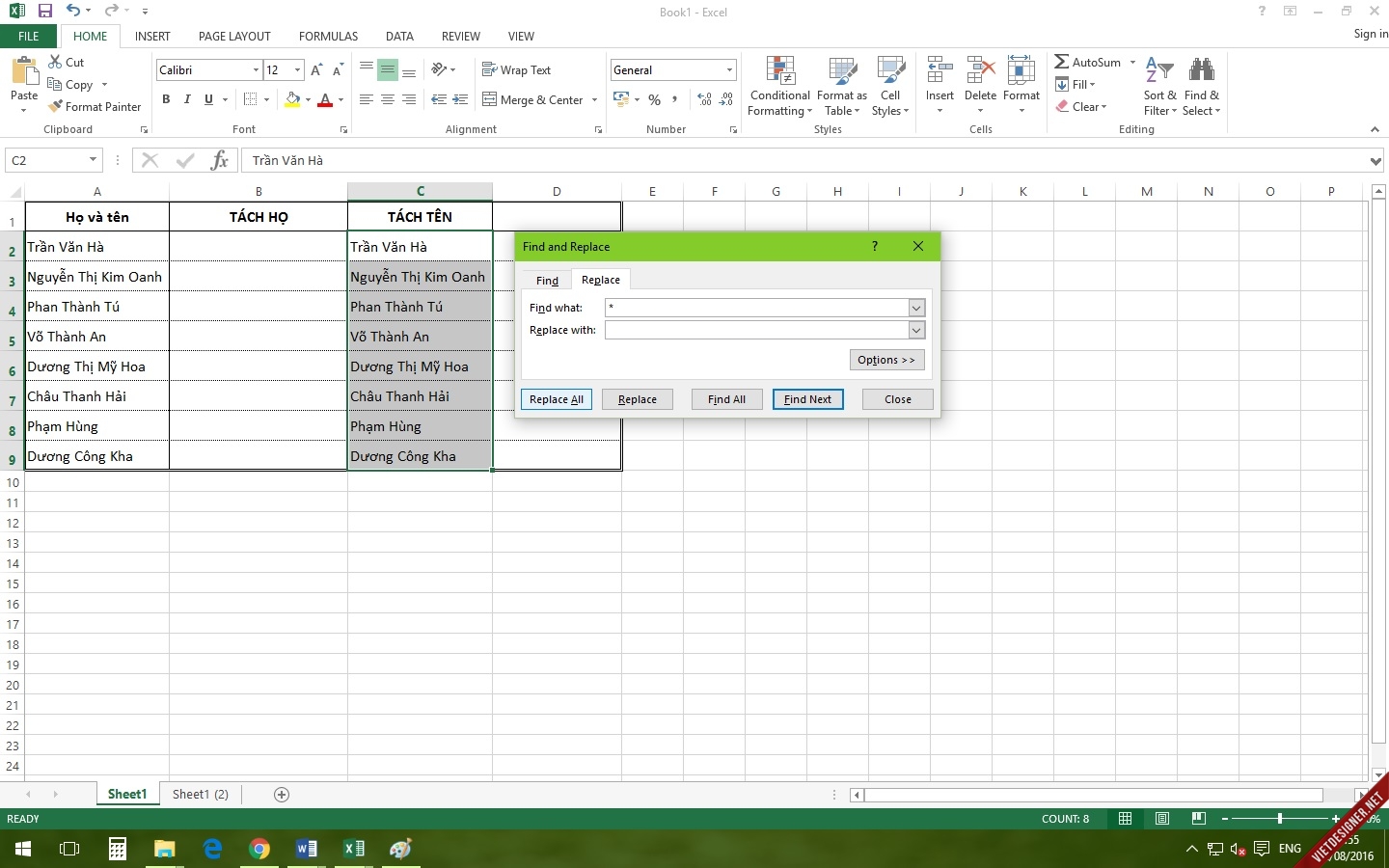Viewport: 1389px width, 868px height.
Task: Click the Conditional Formatting icon
Action: coord(780,71)
